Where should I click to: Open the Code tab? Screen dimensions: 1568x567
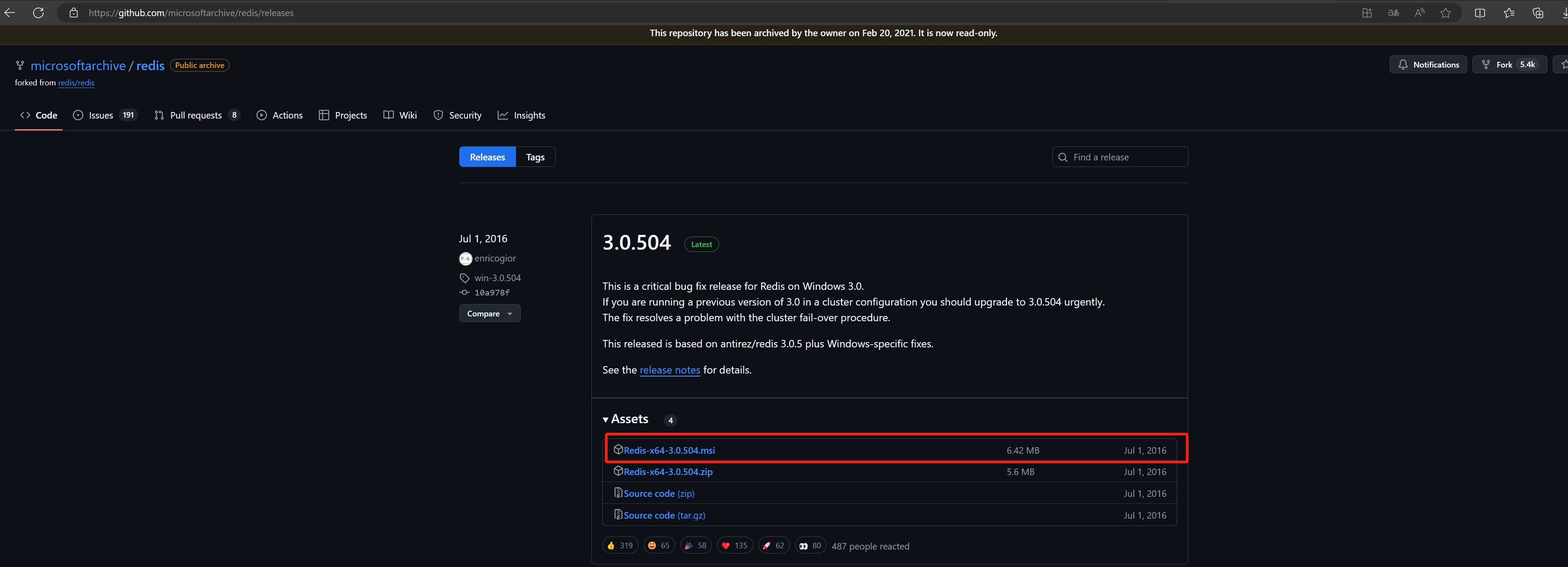[38, 115]
